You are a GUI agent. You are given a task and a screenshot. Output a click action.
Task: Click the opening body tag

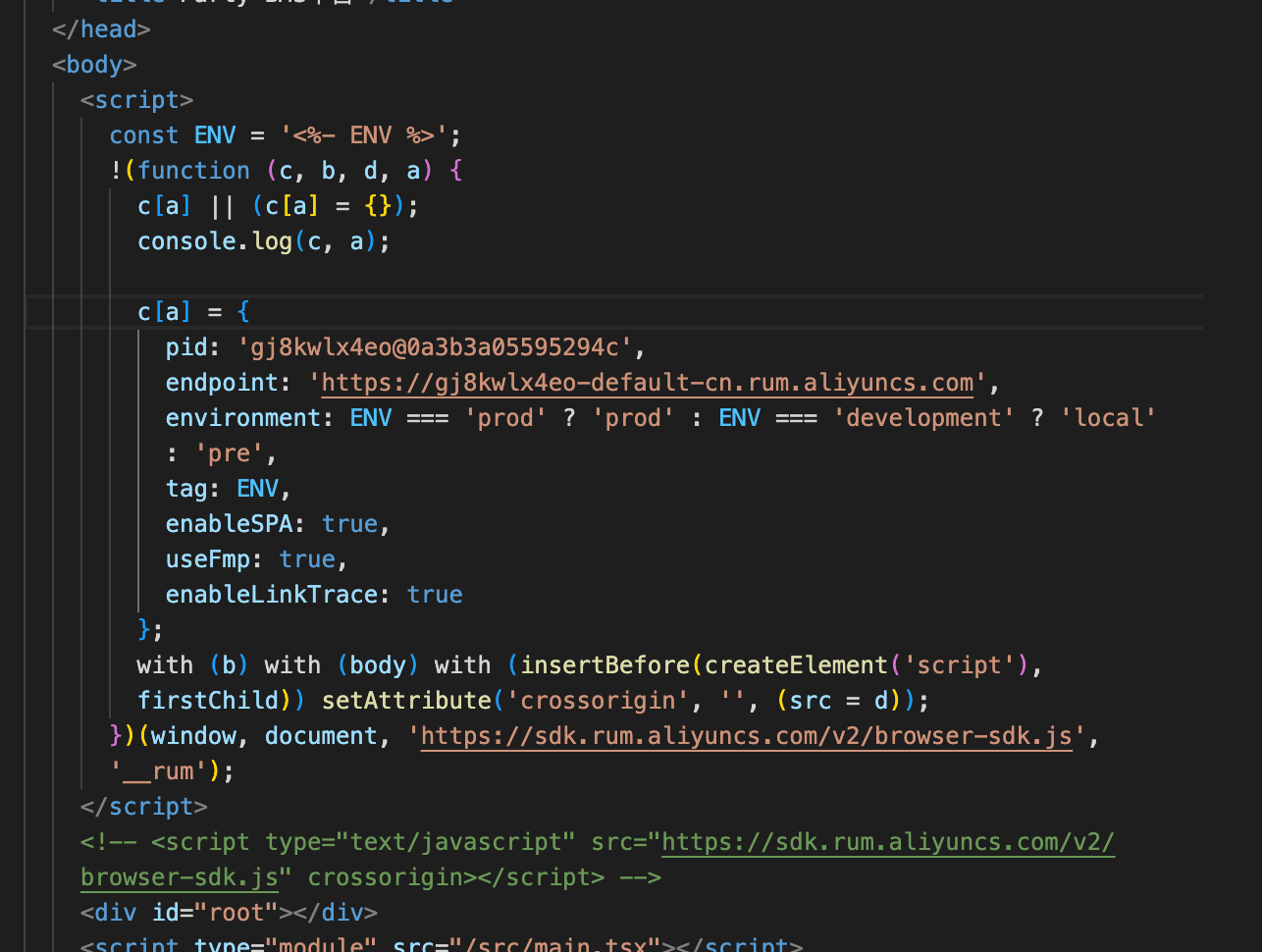click(x=94, y=65)
